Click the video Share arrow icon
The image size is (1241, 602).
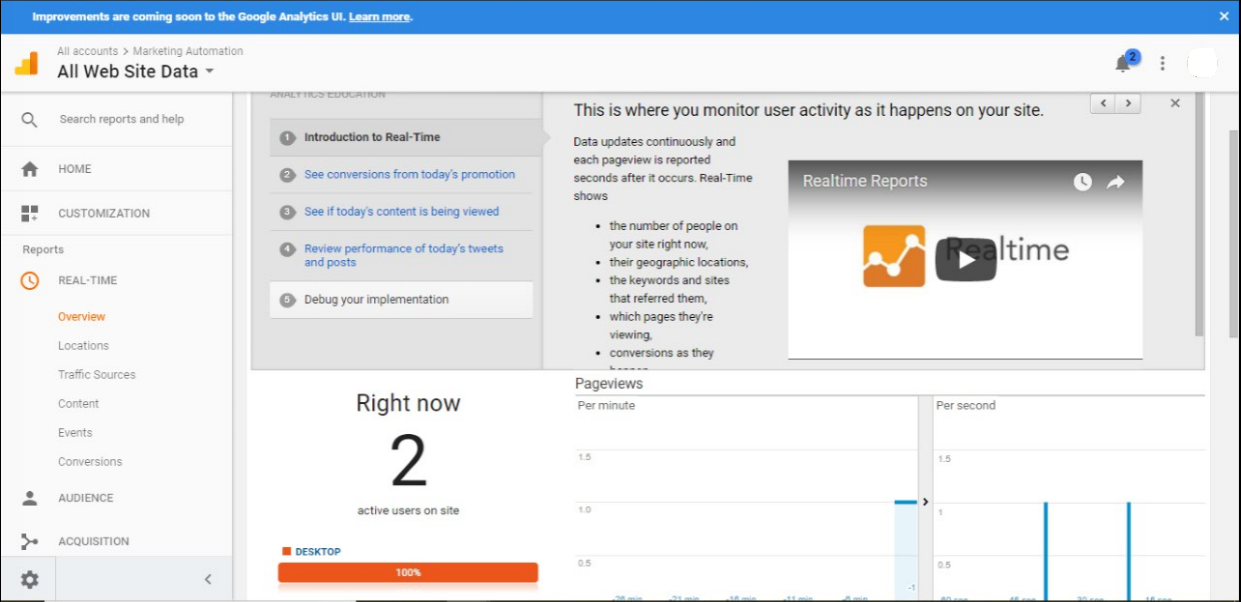point(1116,182)
